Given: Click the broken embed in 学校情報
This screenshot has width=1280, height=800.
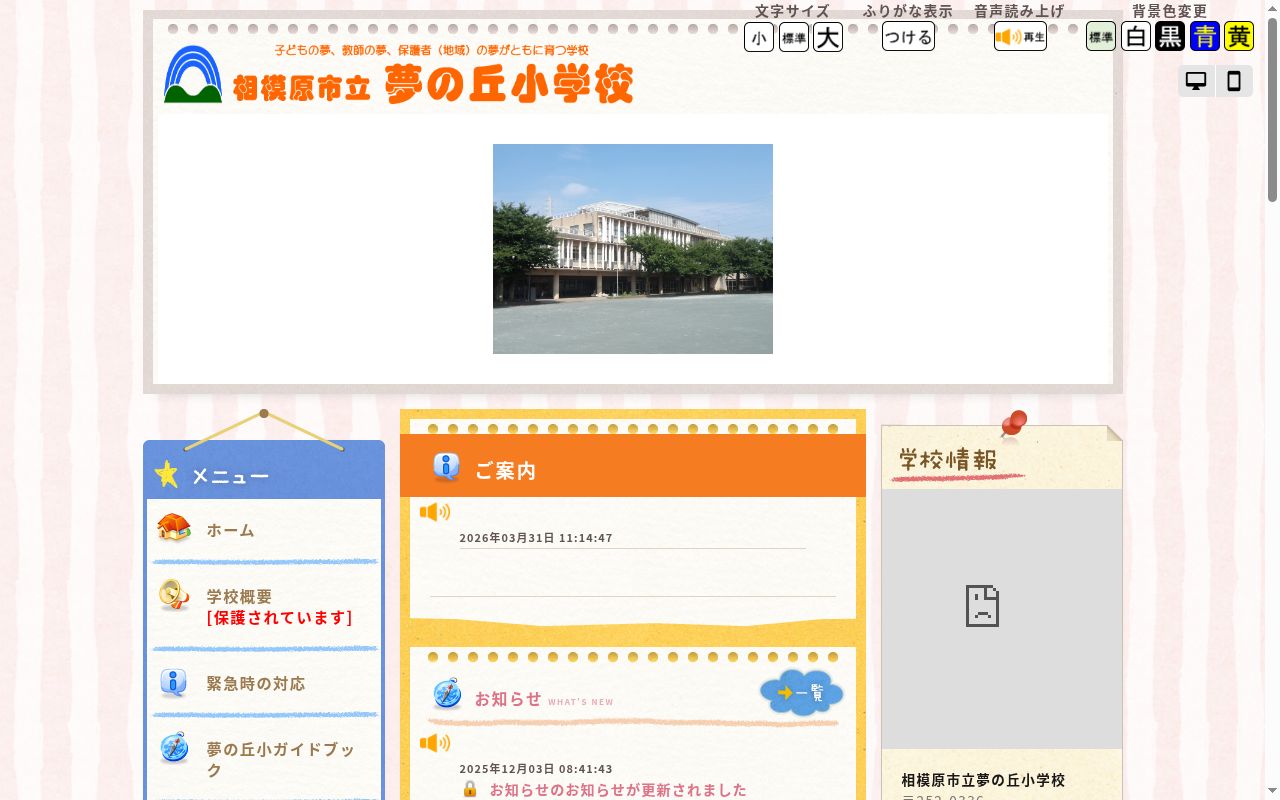Looking at the screenshot, I should click(1002, 619).
